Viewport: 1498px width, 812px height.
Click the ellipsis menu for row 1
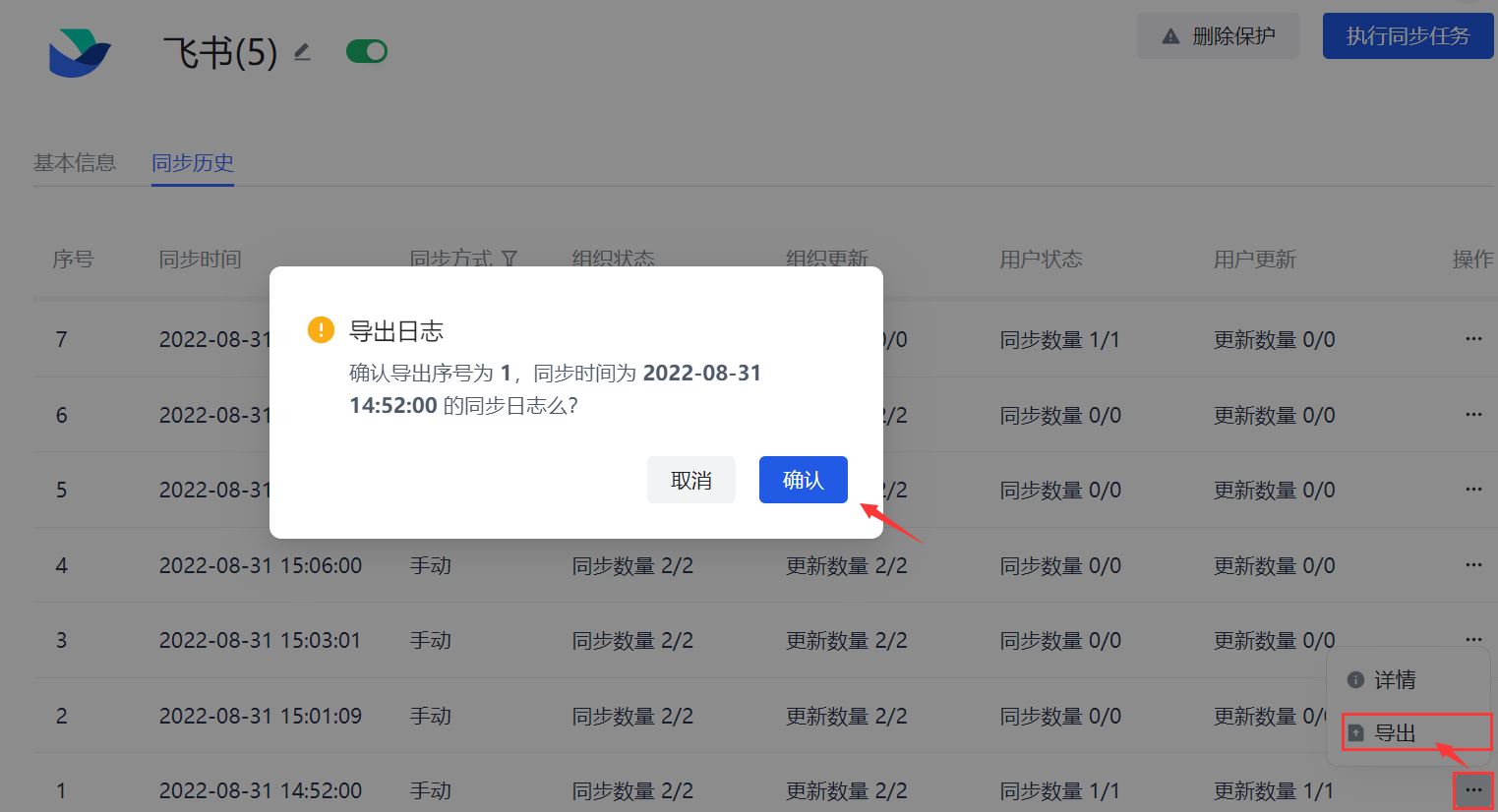1472,790
